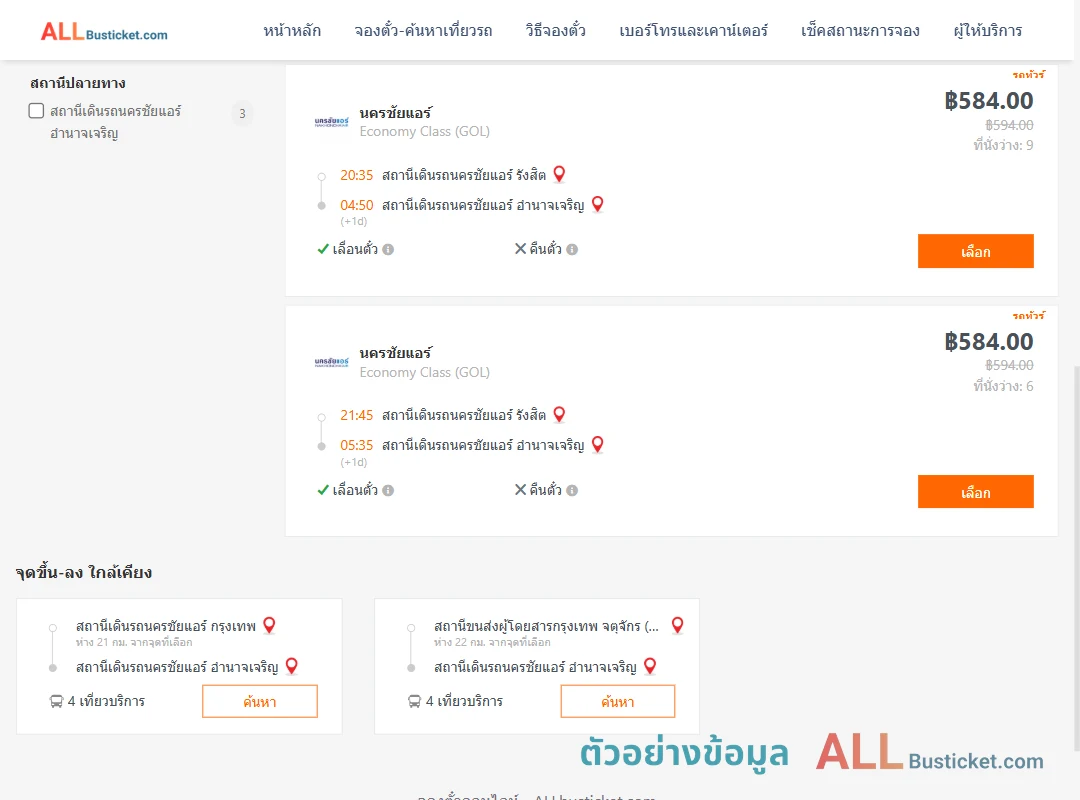Click รถทัวร์ tag on 21:45 trip card
Viewport: 1080px width, 800px height.
tap(1028, 316)
